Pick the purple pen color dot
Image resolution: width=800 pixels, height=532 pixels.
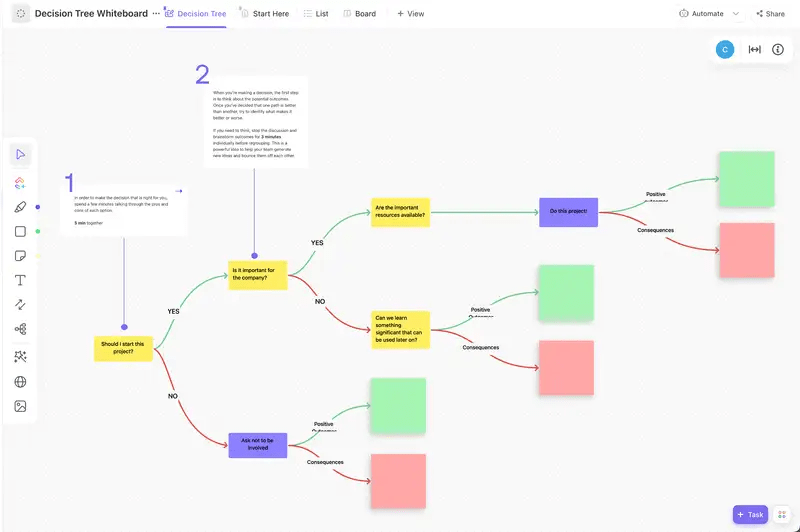38,207
